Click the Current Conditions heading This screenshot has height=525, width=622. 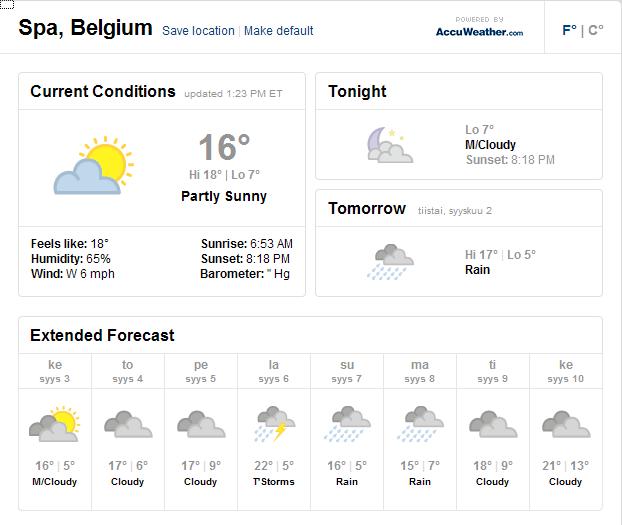tap(103, 92)
